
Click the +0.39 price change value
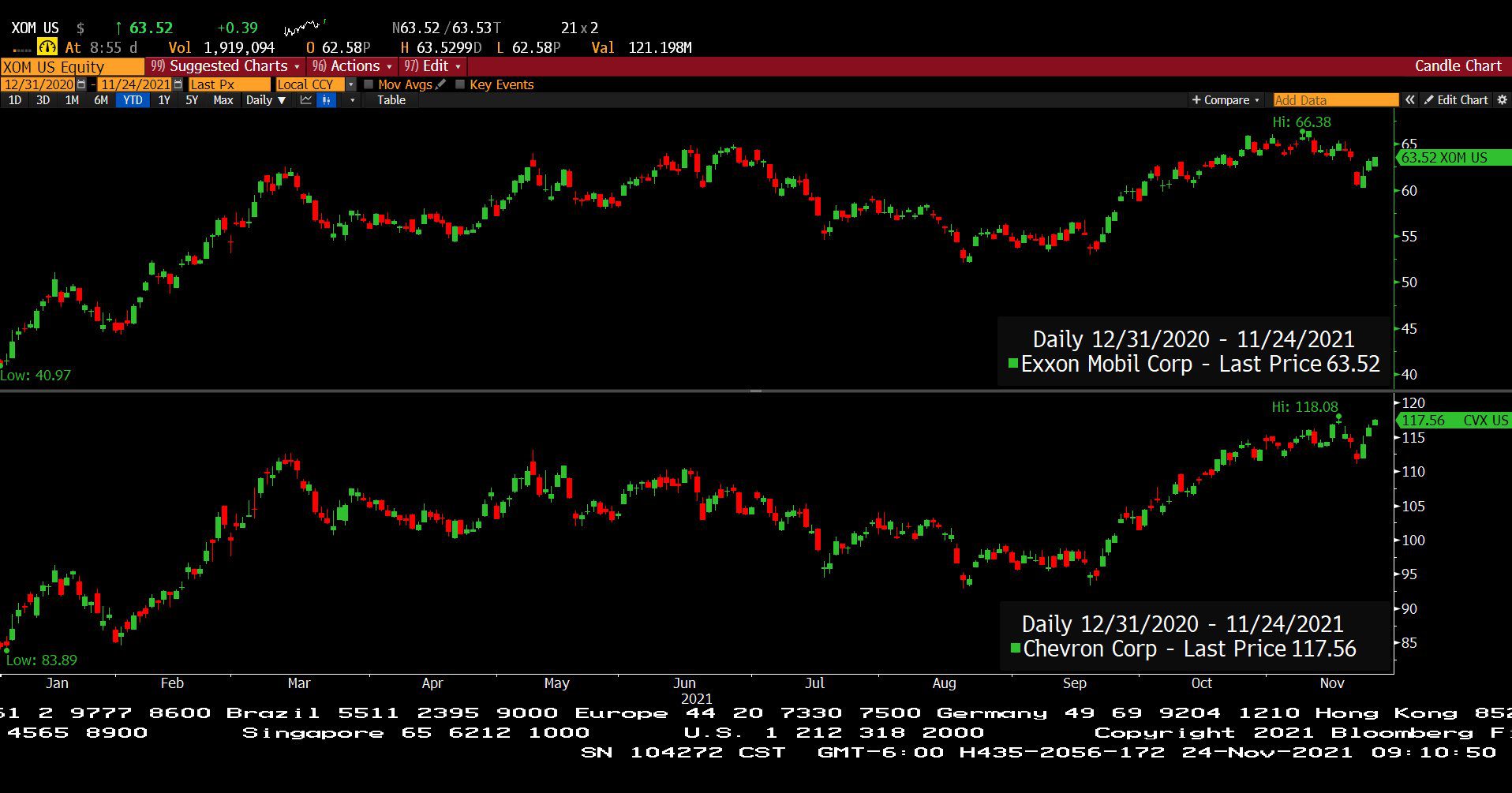(x=237, y=28)
